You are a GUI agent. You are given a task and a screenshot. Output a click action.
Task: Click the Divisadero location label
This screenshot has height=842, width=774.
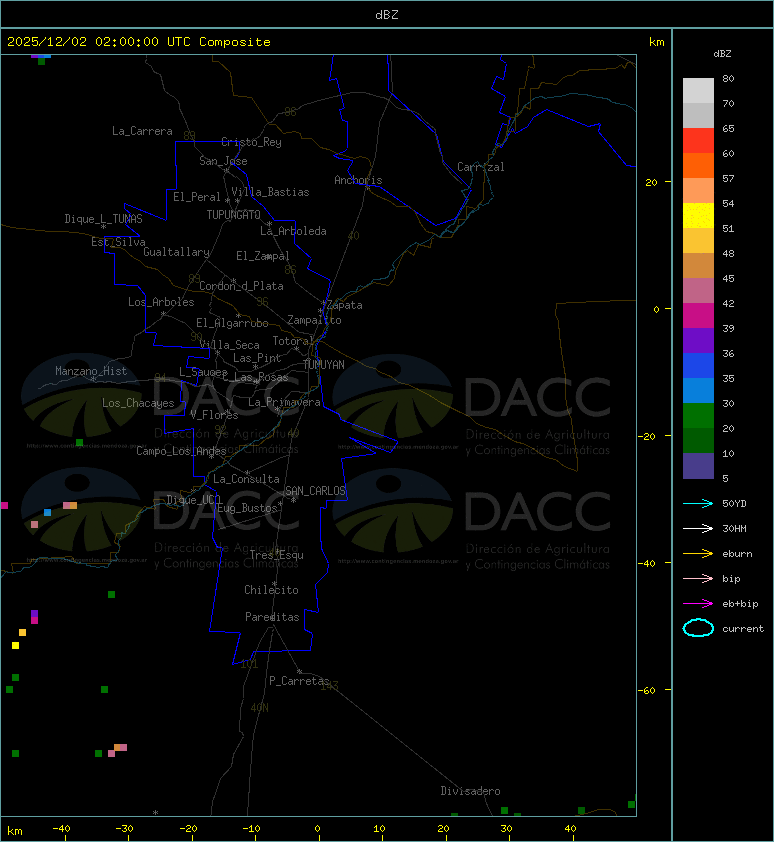(x=471, y=791)
